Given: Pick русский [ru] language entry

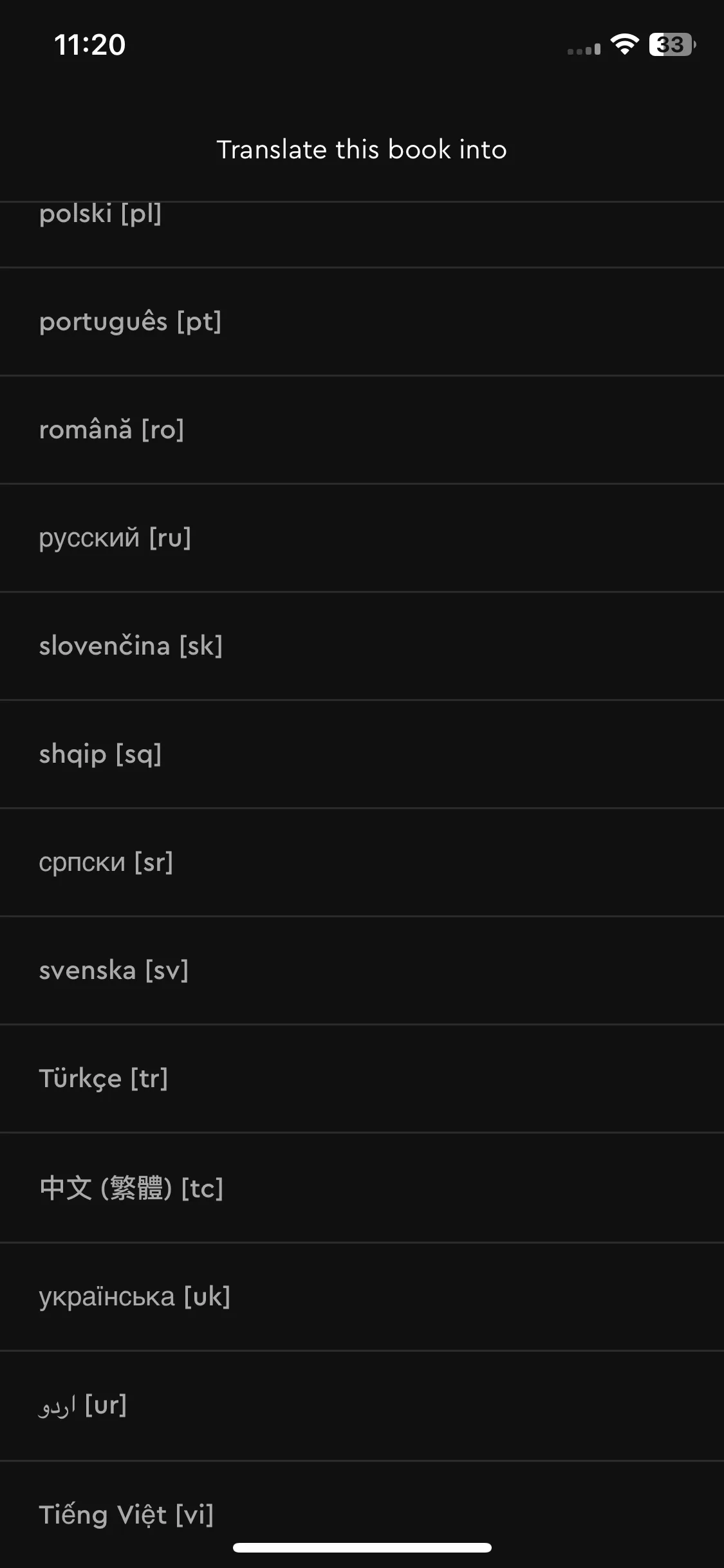Looking at the screenshot, I should point(362,538).
